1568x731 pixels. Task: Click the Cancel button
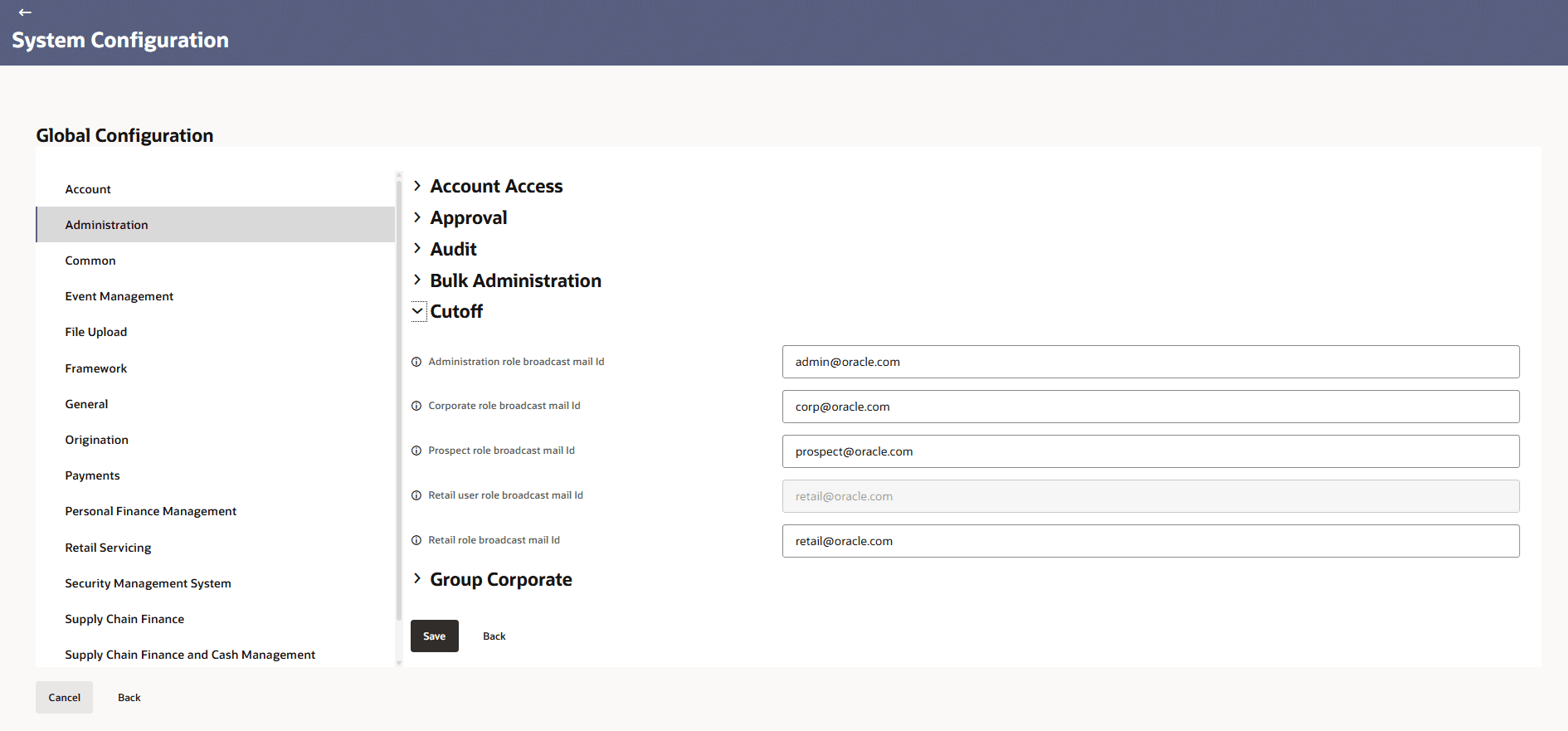[64, 698]
